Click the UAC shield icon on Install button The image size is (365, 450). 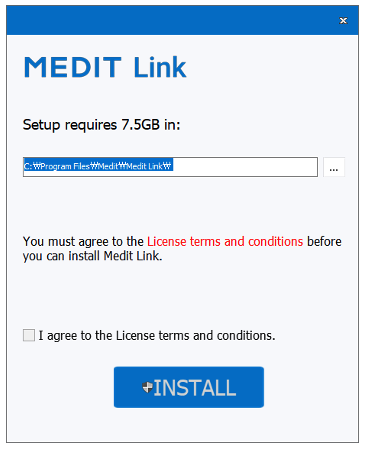tap(147, 387)
